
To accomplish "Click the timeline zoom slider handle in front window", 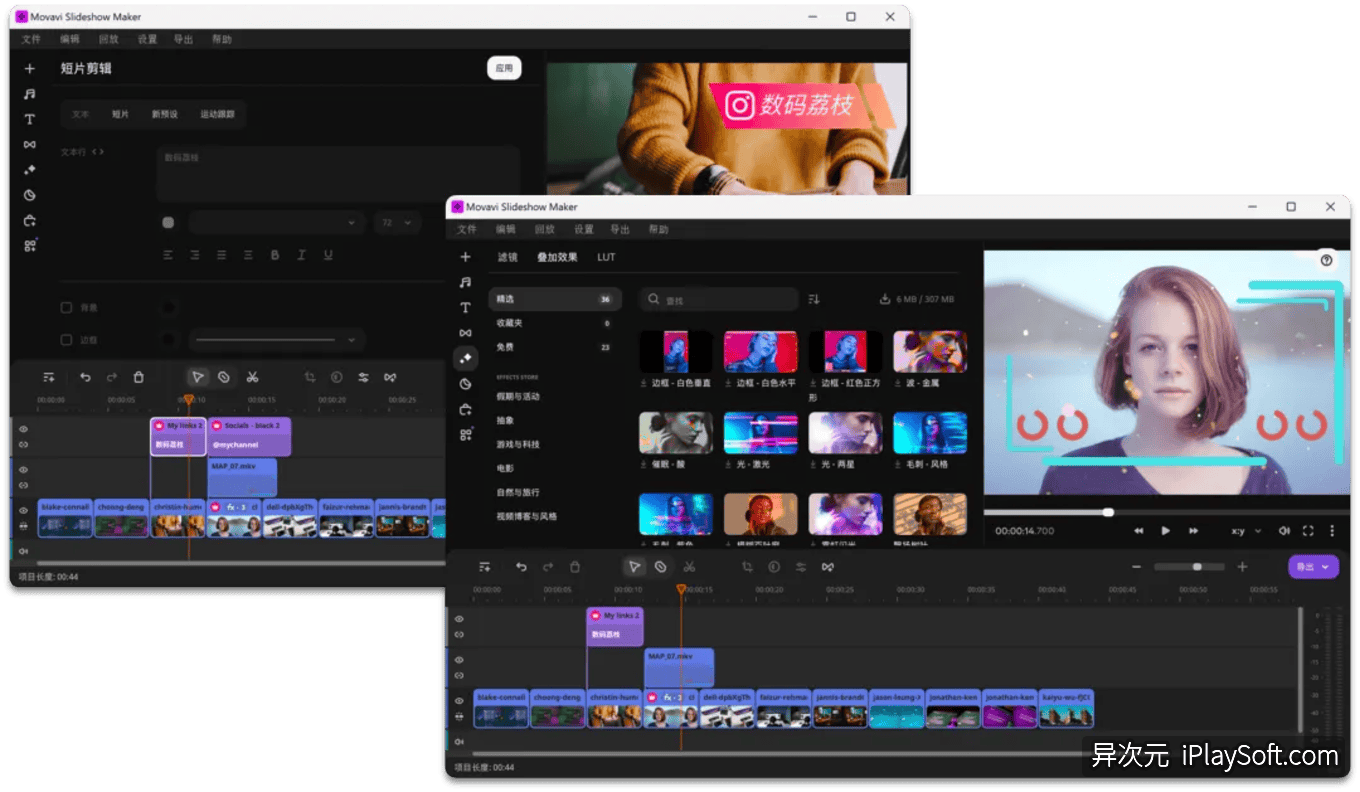I will click(1197, 567).
